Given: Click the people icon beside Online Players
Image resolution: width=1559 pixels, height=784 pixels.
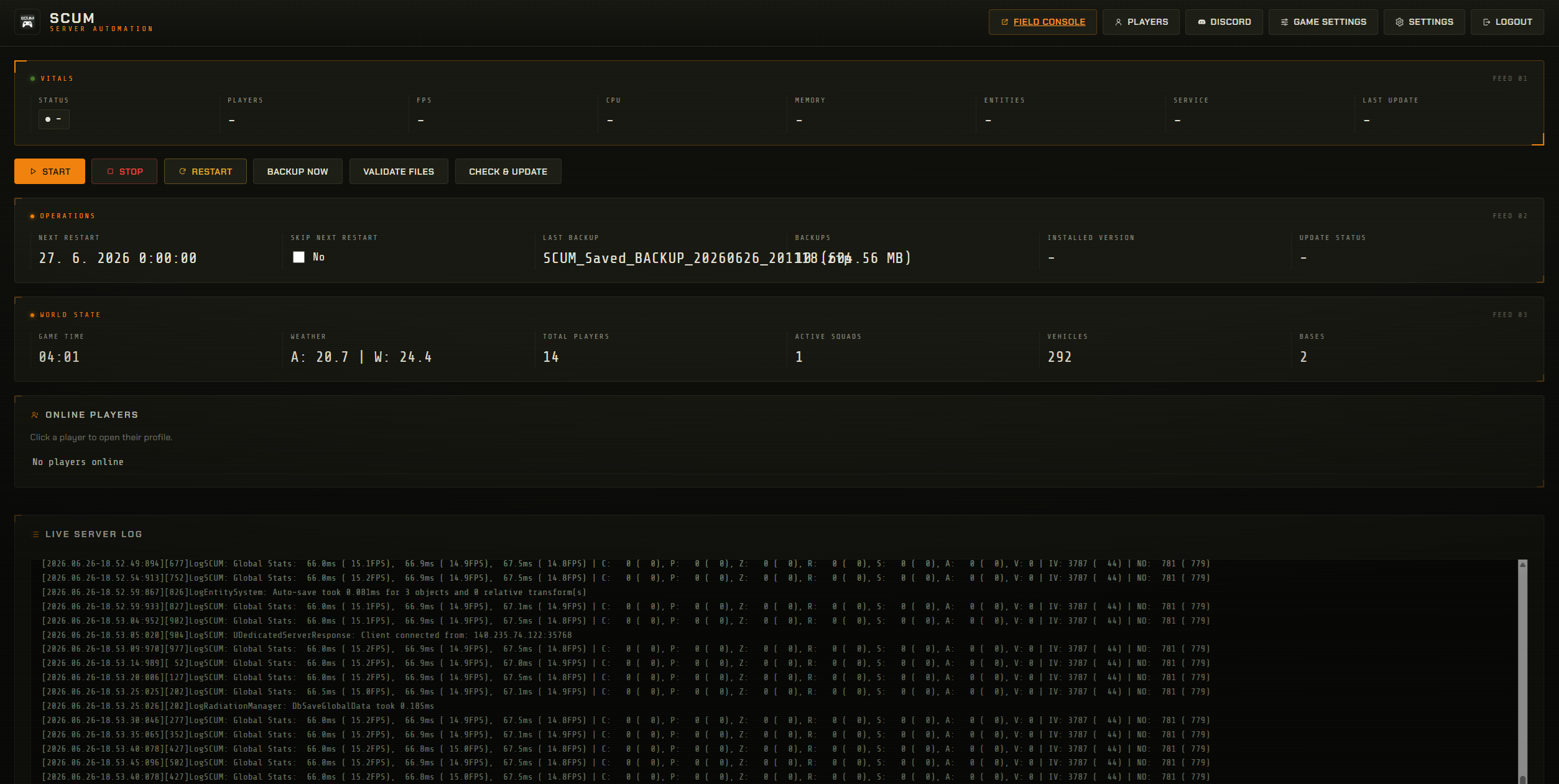Looking at the screenshot, I should click(35, 415).
